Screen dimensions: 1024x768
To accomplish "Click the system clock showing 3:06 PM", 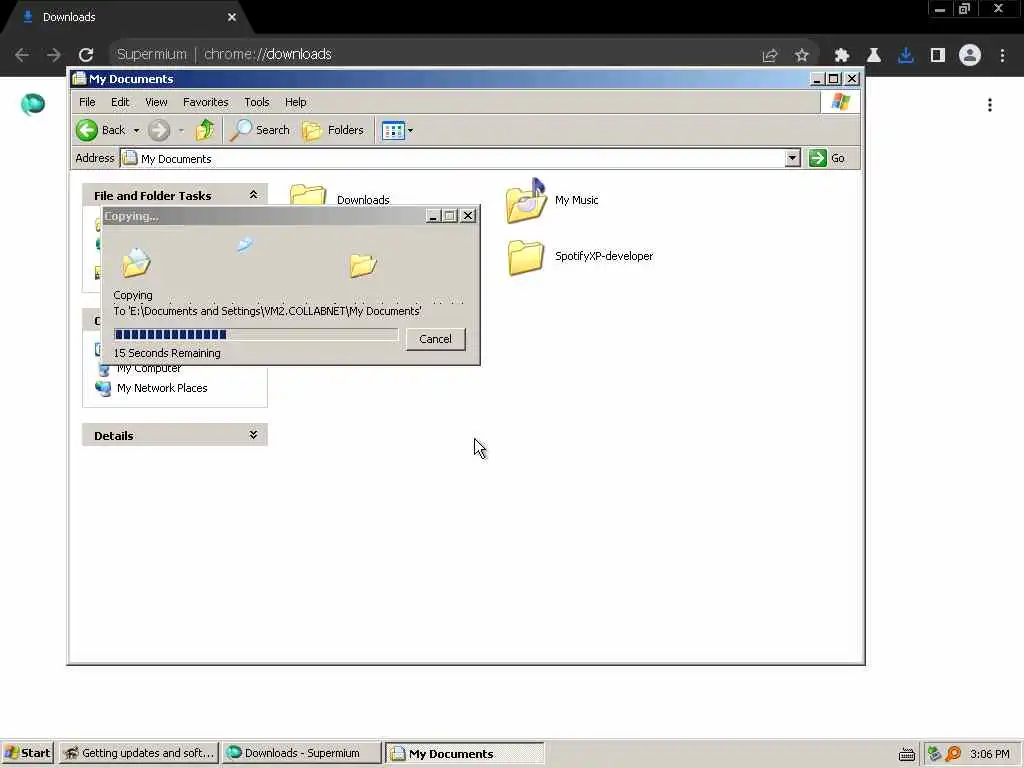I will 989,754.
